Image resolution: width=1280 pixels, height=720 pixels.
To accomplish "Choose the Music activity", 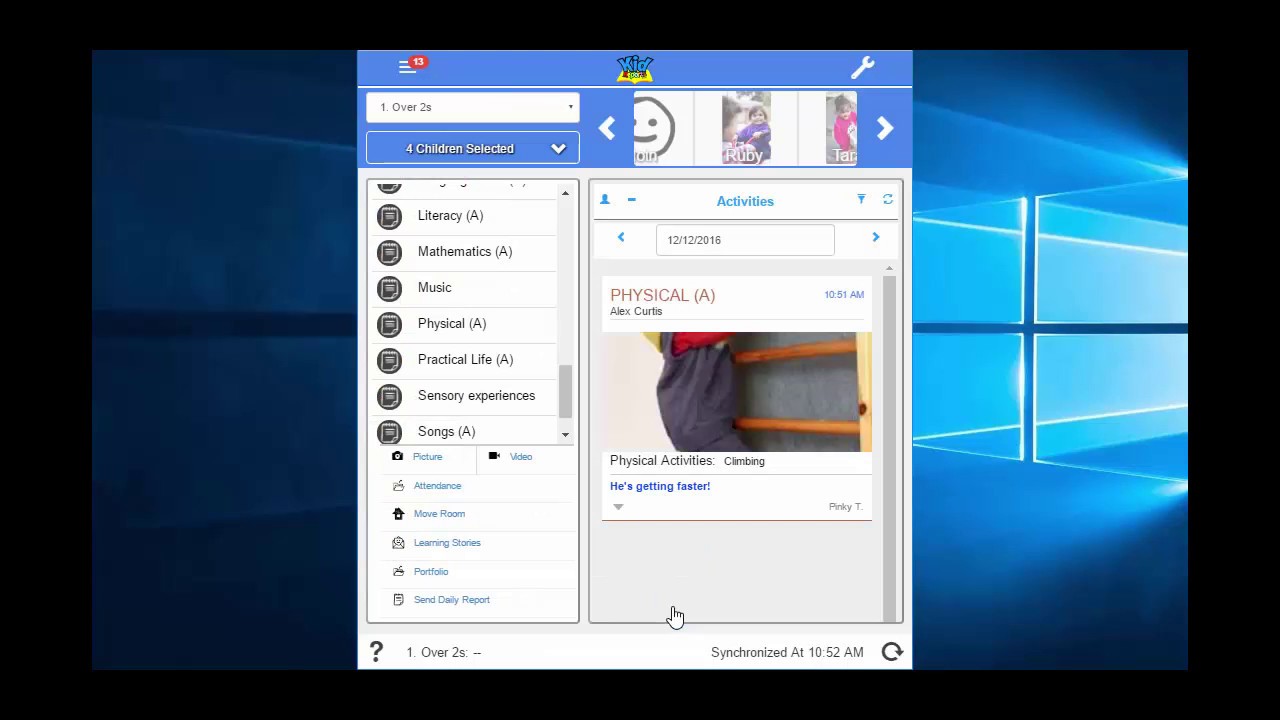I will point(435,287).
